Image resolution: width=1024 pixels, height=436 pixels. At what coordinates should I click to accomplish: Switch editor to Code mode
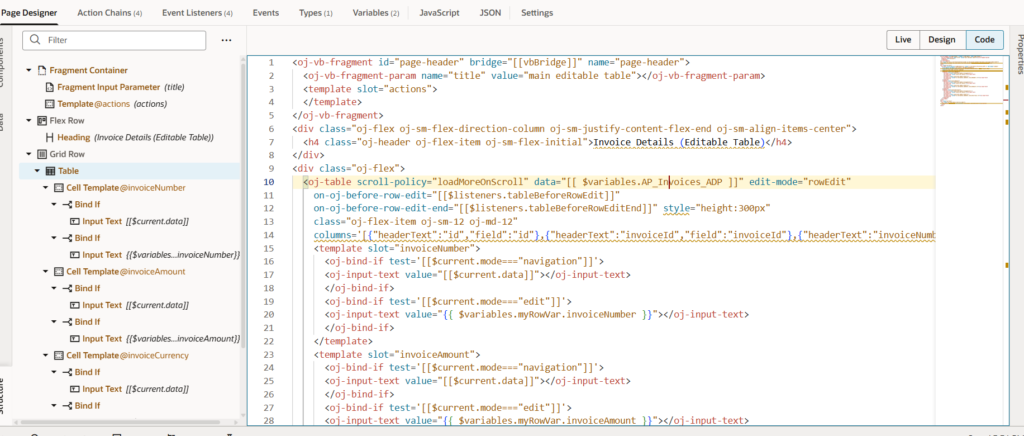pyautogui.click(x=984, y=40)
